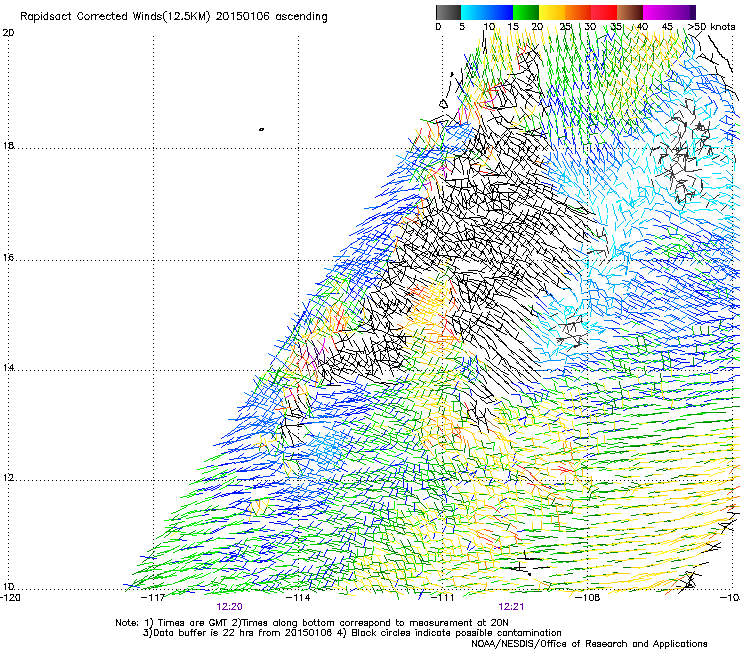Click the legend tick label '45'

tap(667, 27)
